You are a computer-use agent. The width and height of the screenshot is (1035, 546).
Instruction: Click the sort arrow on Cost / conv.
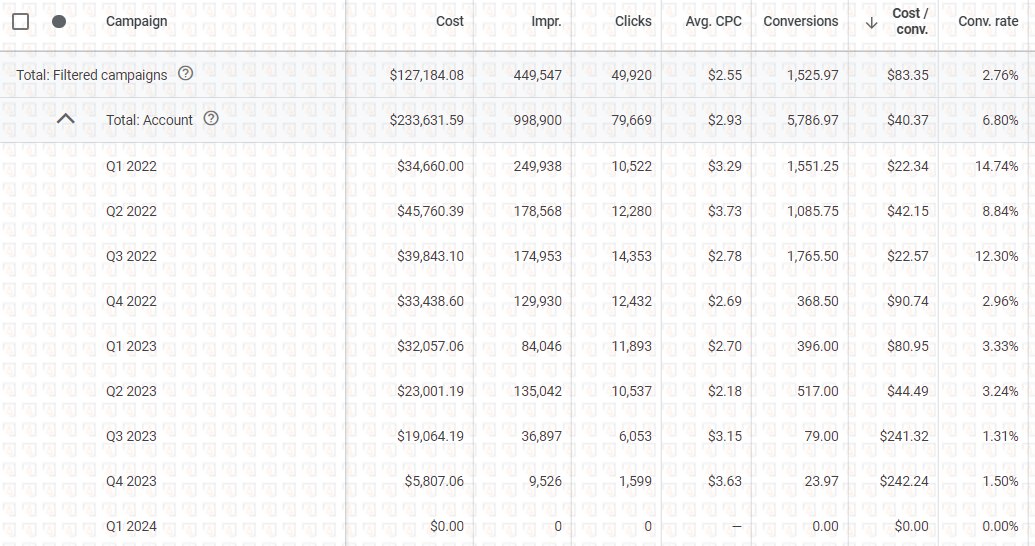[x=872, y=22]
